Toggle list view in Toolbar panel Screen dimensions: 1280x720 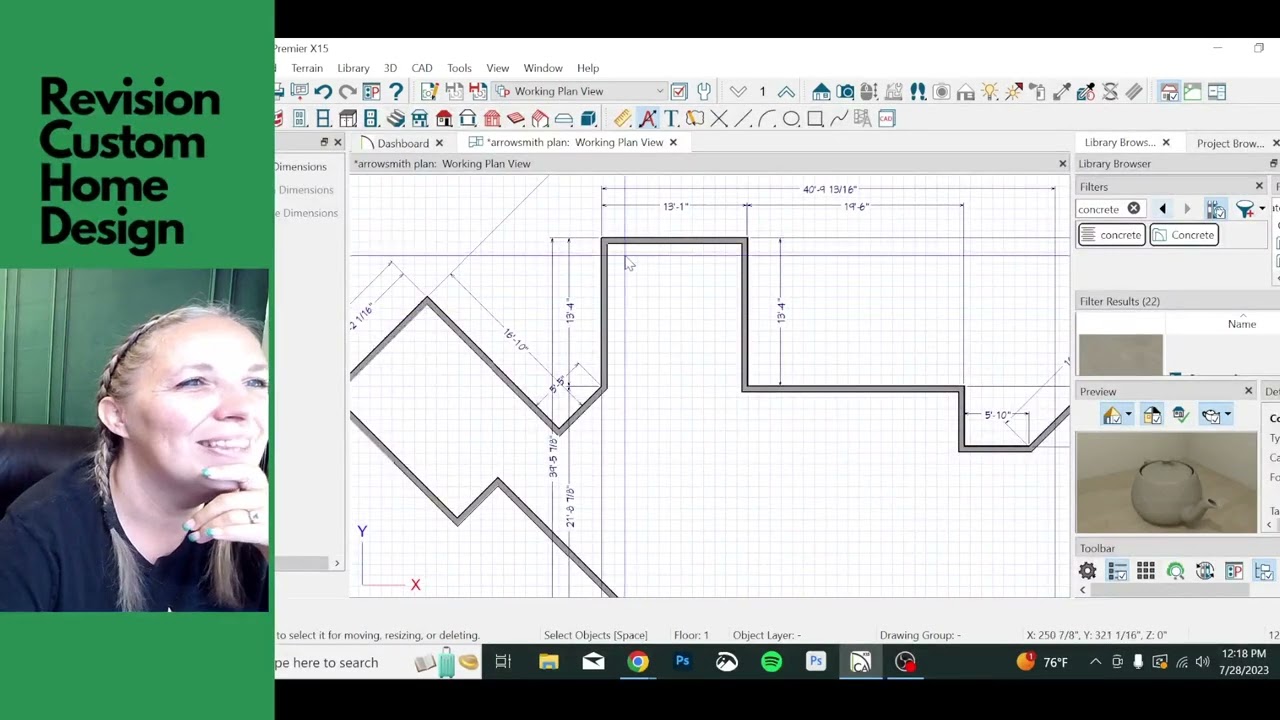(1117, 571)
